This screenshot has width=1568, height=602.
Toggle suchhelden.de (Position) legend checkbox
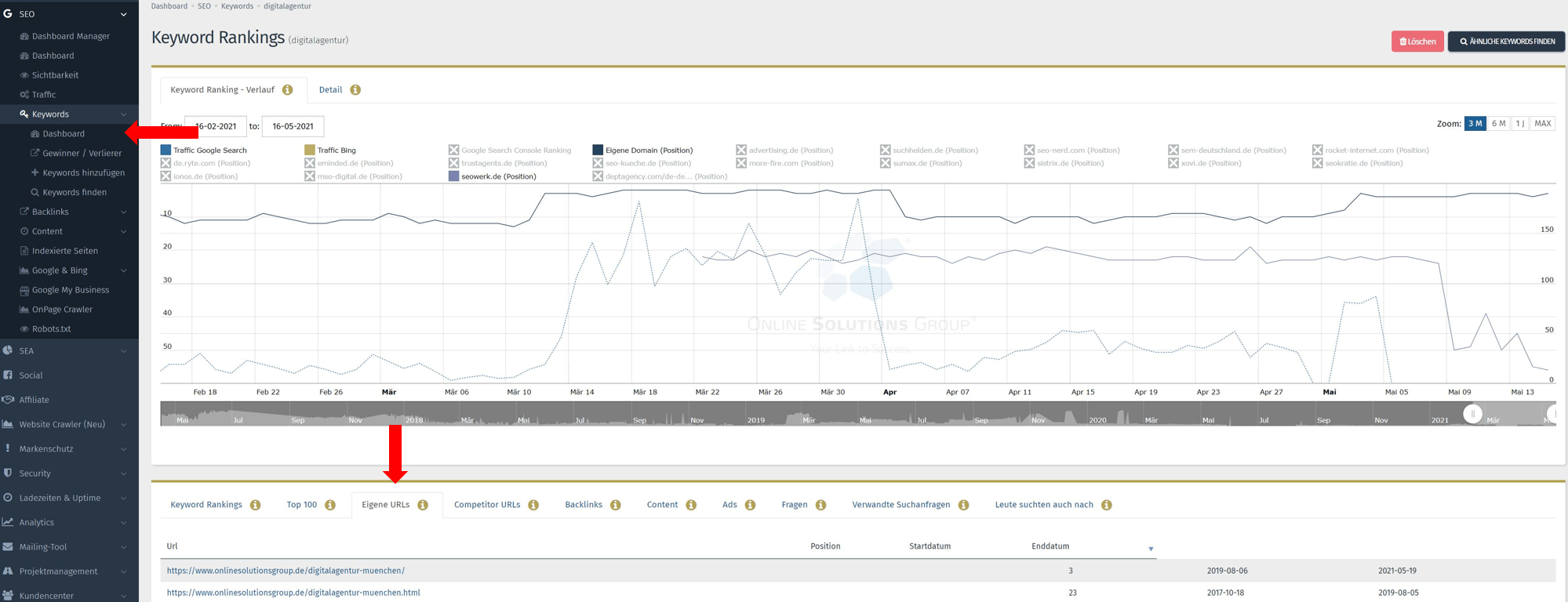[885, 150]
